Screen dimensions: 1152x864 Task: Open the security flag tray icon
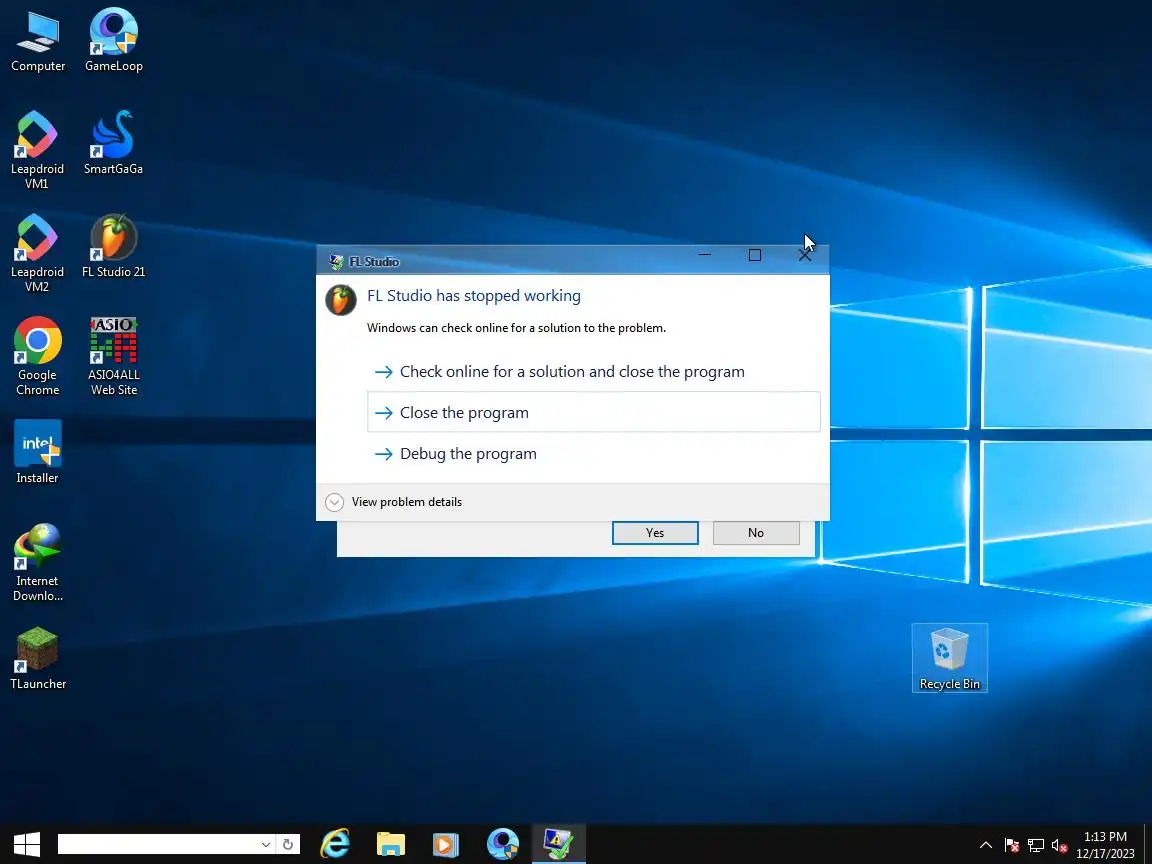(x=1012, y=846)
